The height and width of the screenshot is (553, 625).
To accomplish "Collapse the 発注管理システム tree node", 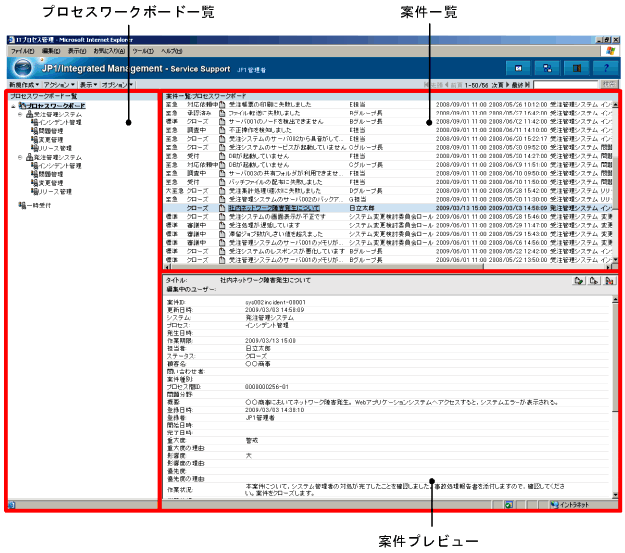I will pyautogui.click(x=20, y=157).
